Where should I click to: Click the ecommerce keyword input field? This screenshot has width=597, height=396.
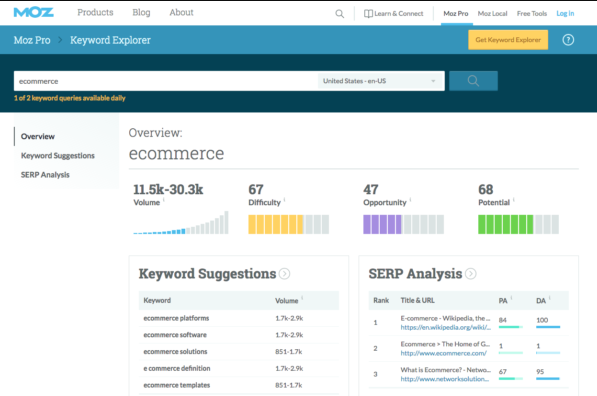click(166, 81)
